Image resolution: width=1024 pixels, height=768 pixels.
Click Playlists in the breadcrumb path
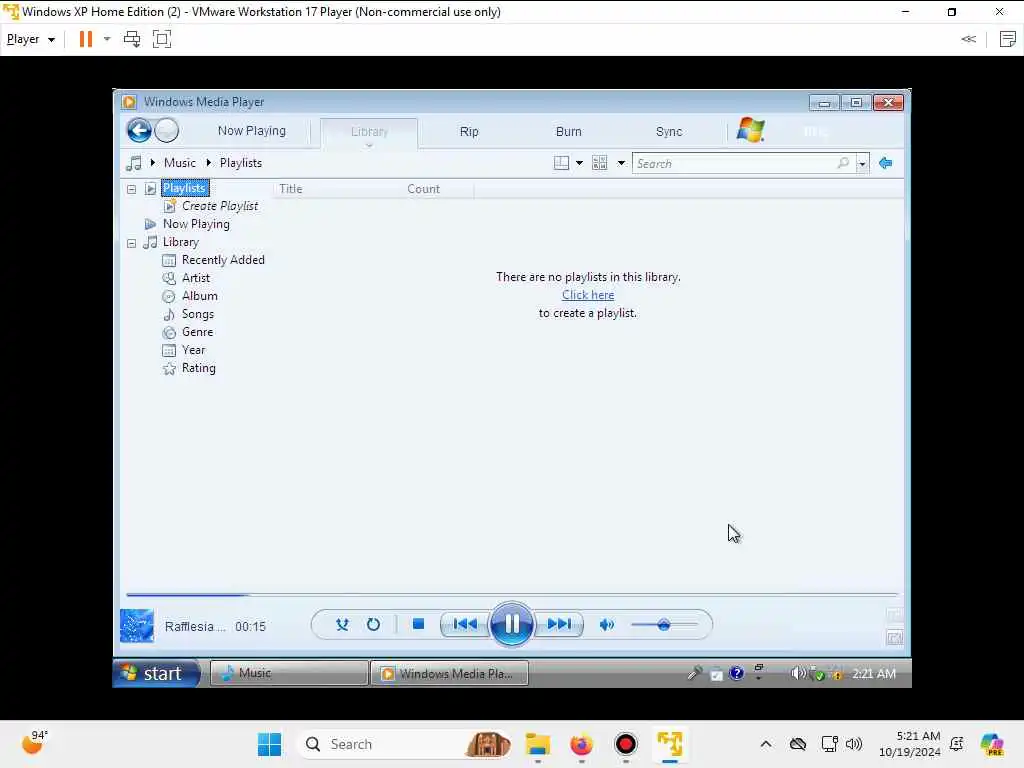(x=240, y=163)
